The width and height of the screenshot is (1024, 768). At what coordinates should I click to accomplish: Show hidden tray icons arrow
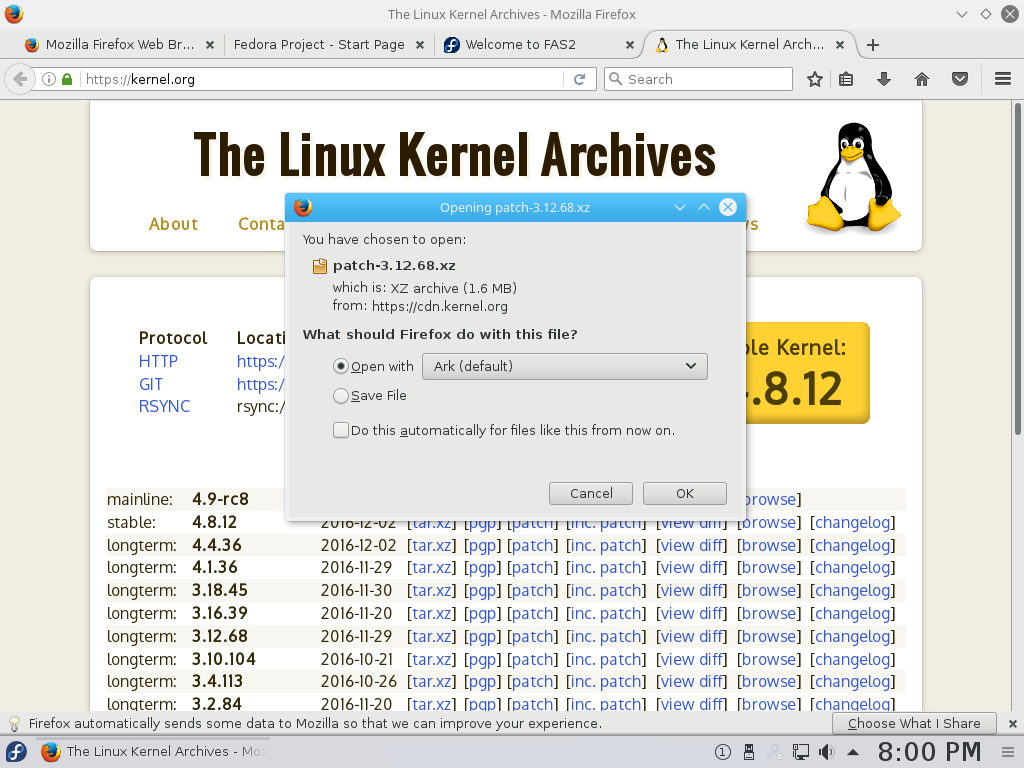point(853,752)
